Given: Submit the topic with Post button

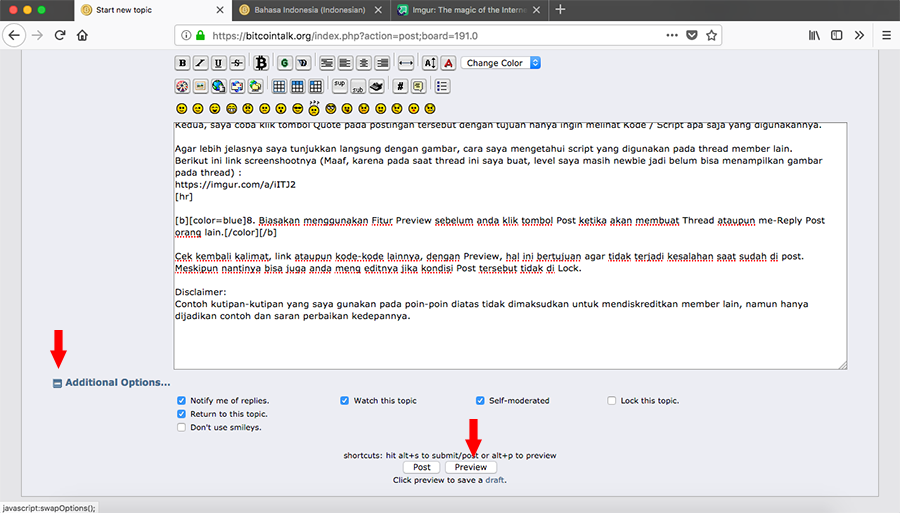Looking at the screenshot, I should tap(422, 467).
